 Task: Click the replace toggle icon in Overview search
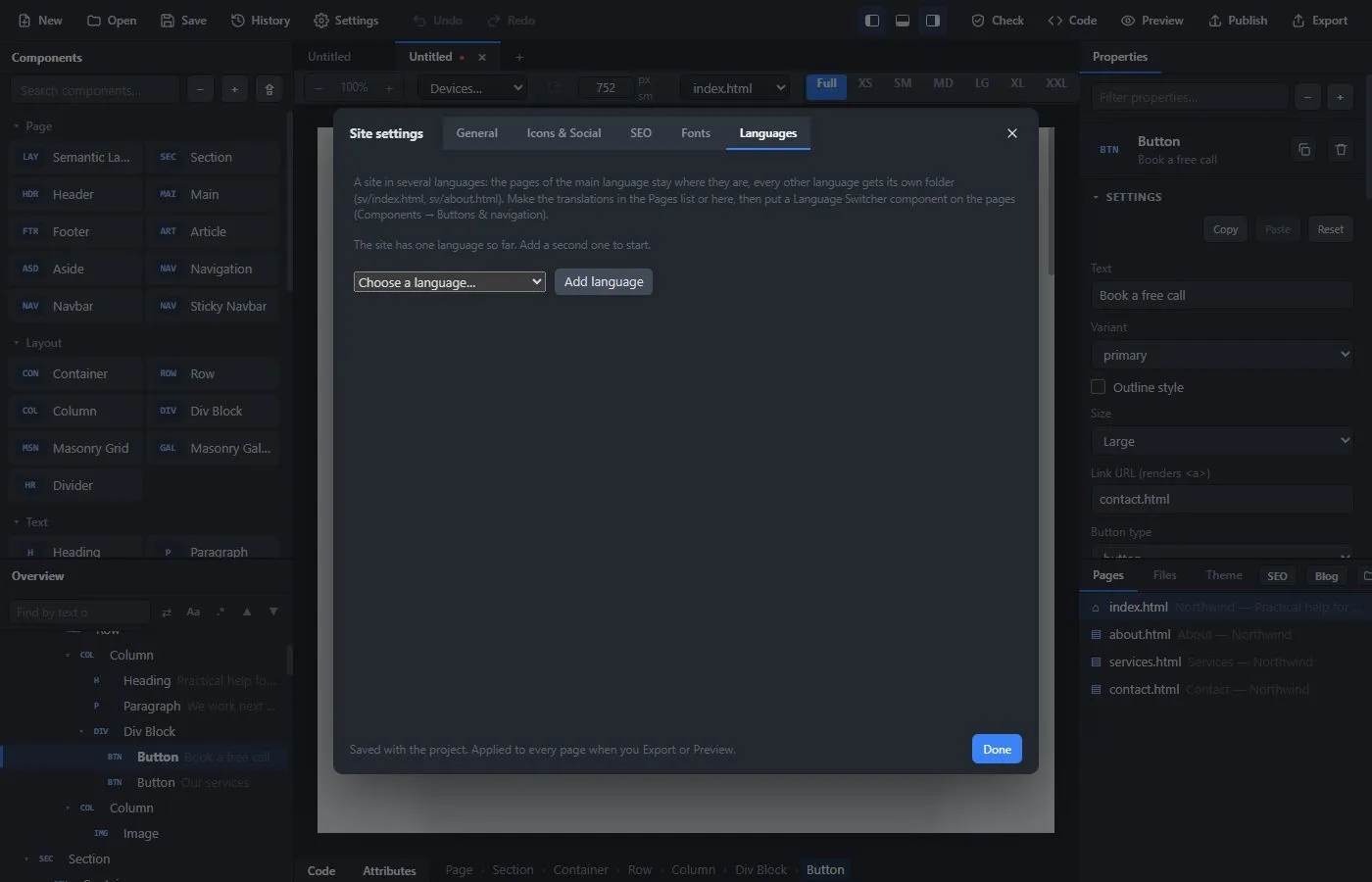pos(167,612)
